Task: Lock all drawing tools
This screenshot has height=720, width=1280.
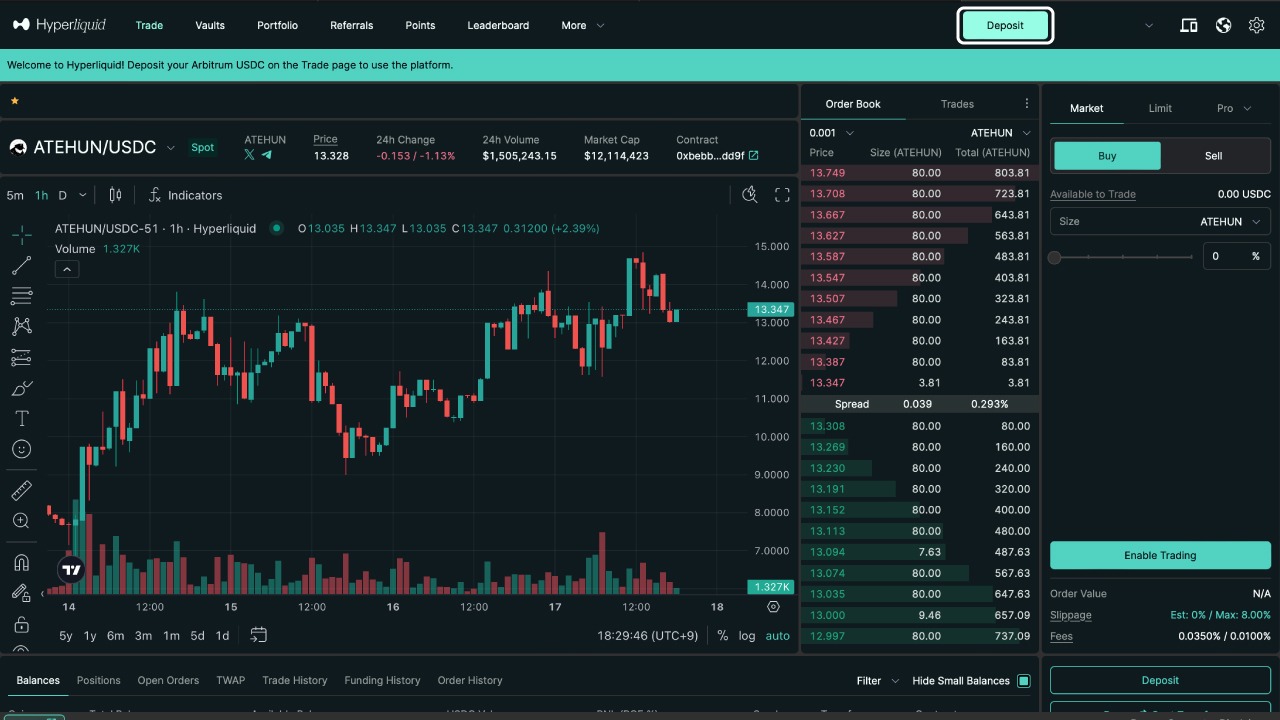Action: (x=21, y=625)
